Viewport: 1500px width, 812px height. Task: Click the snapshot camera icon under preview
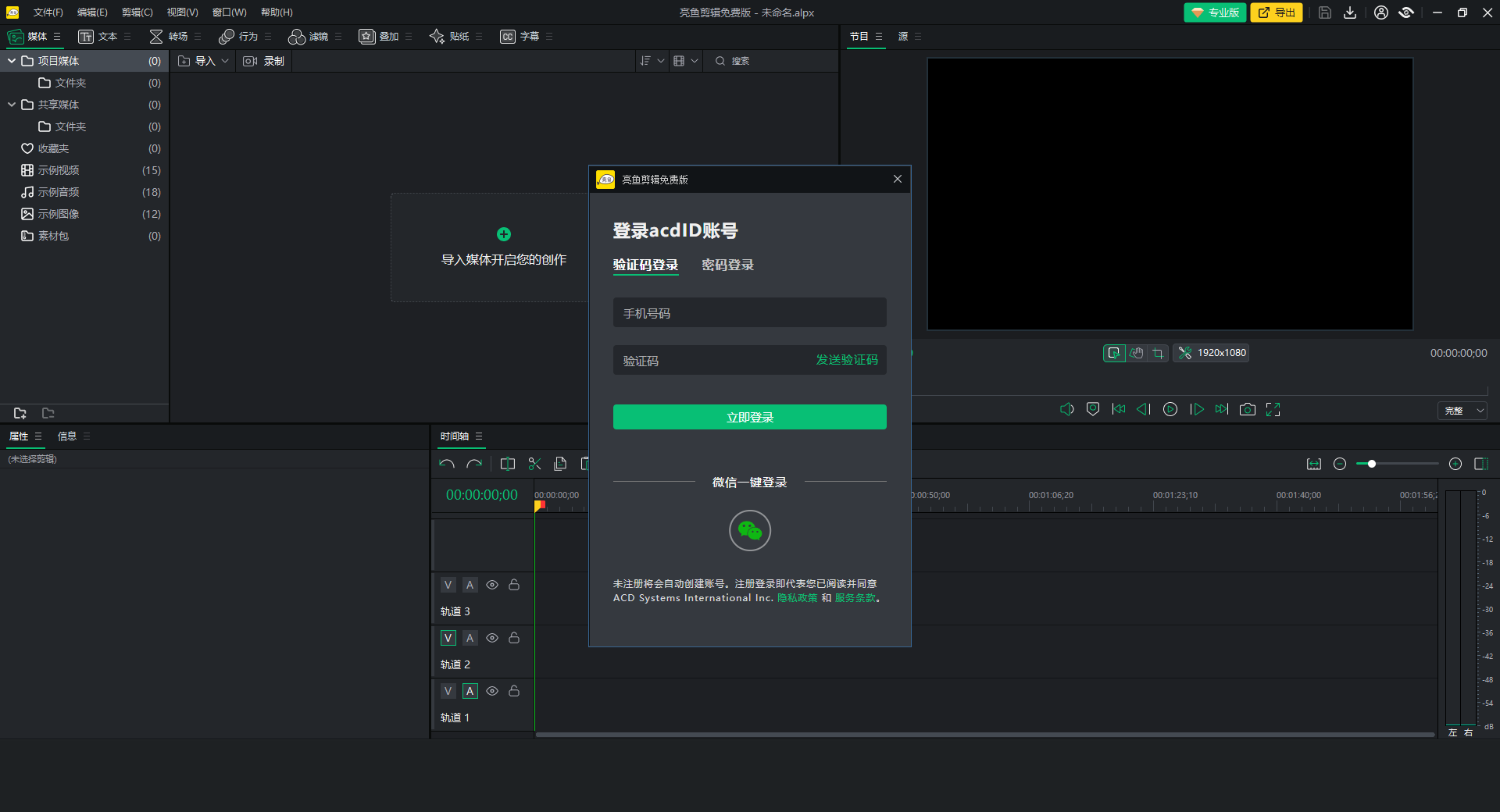1247,409
